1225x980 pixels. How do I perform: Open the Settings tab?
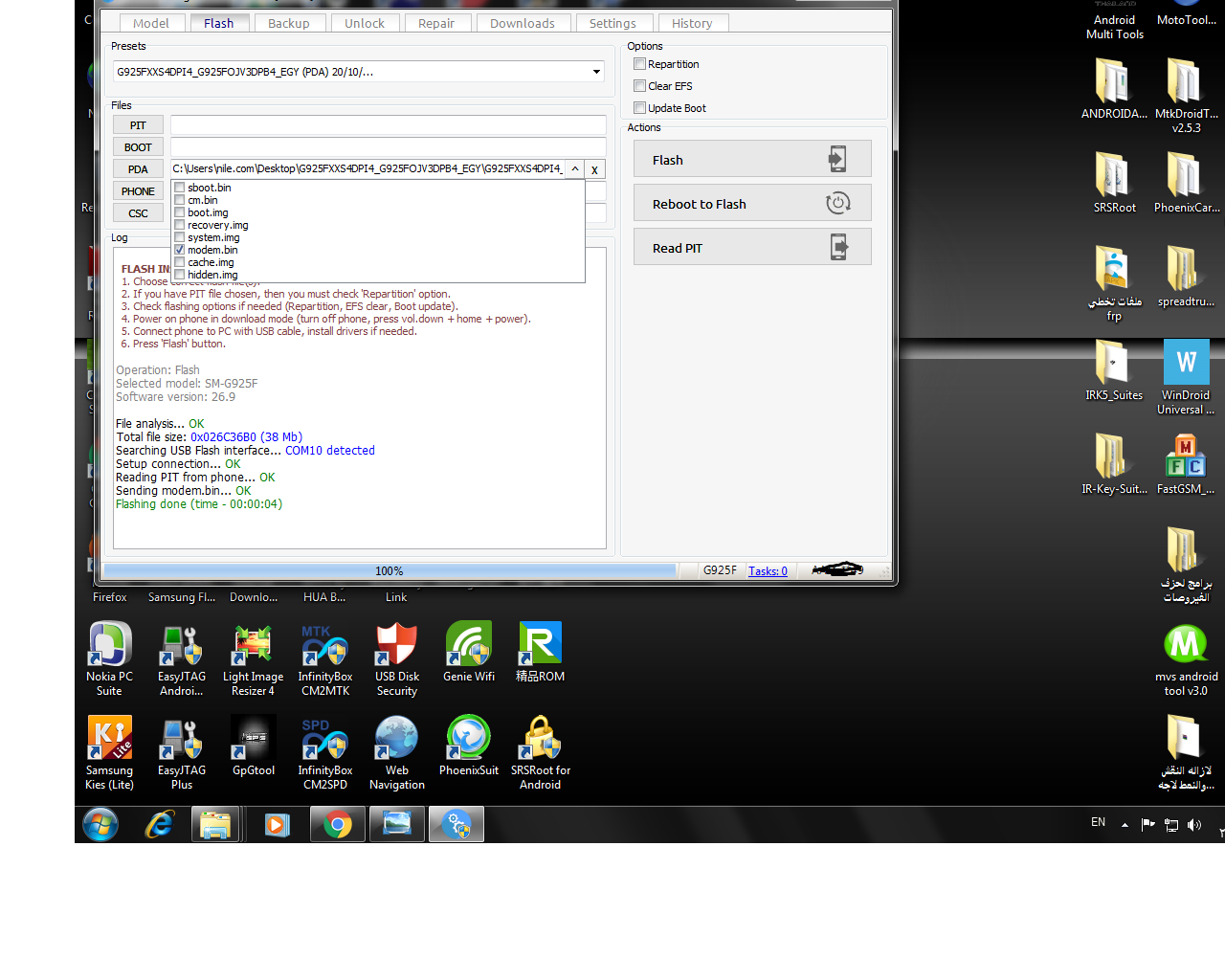click(x=612, y=23)
